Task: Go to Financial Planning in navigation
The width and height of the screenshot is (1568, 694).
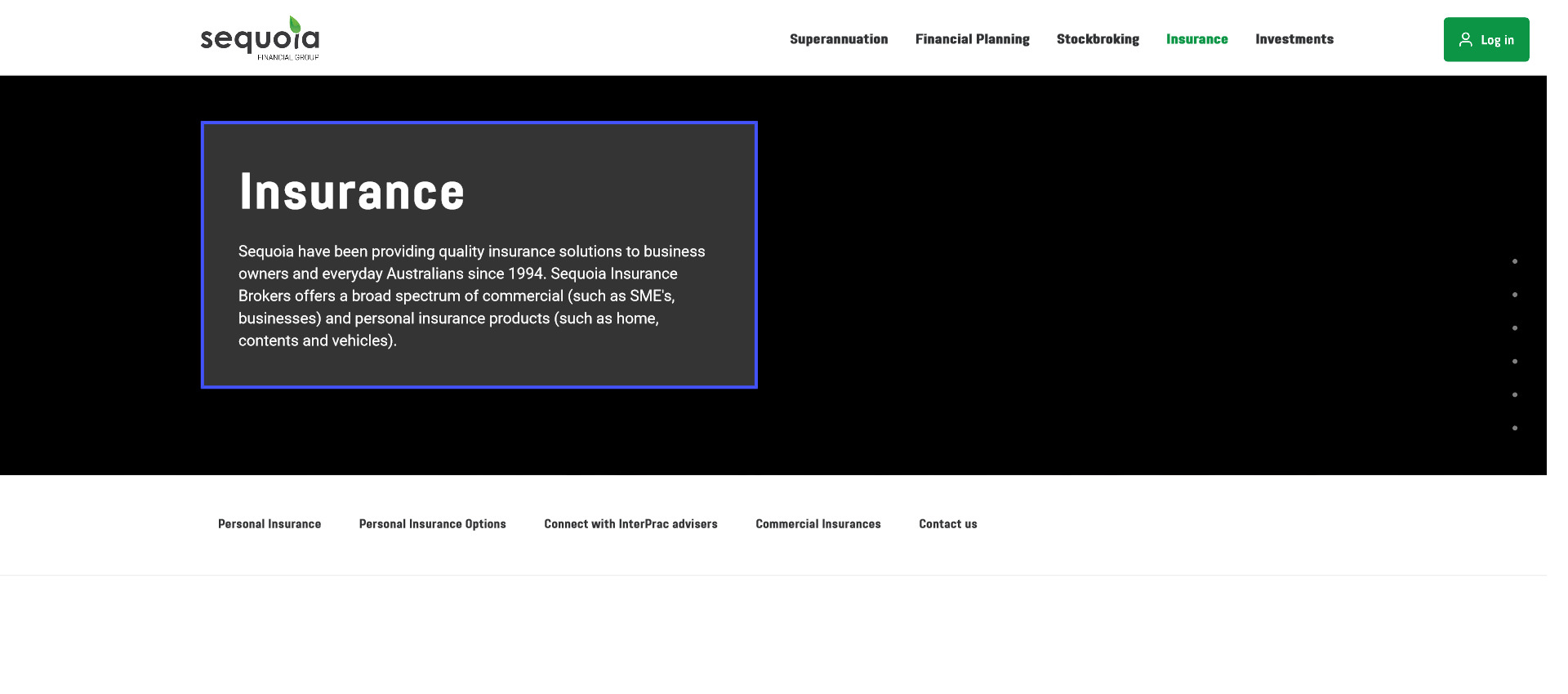Action: [x=972, y=39]
